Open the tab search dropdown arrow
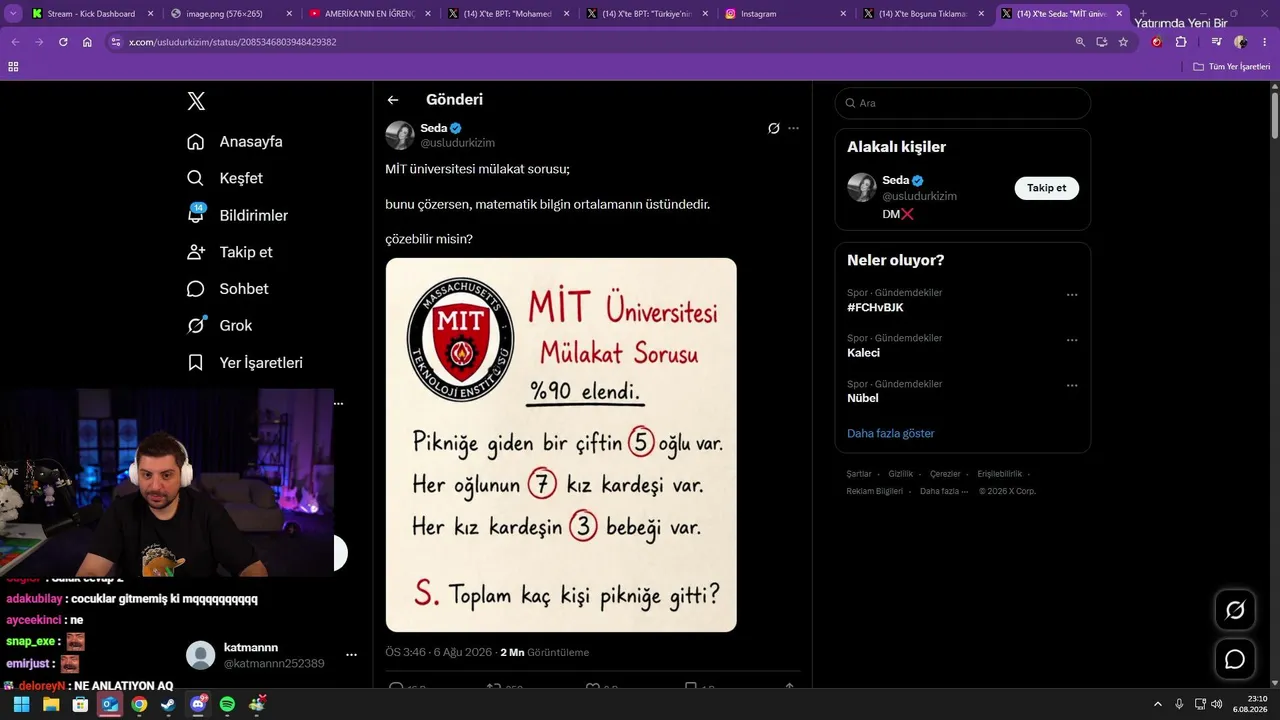This screenshot has height=720, width=1280. pos(13,14)
